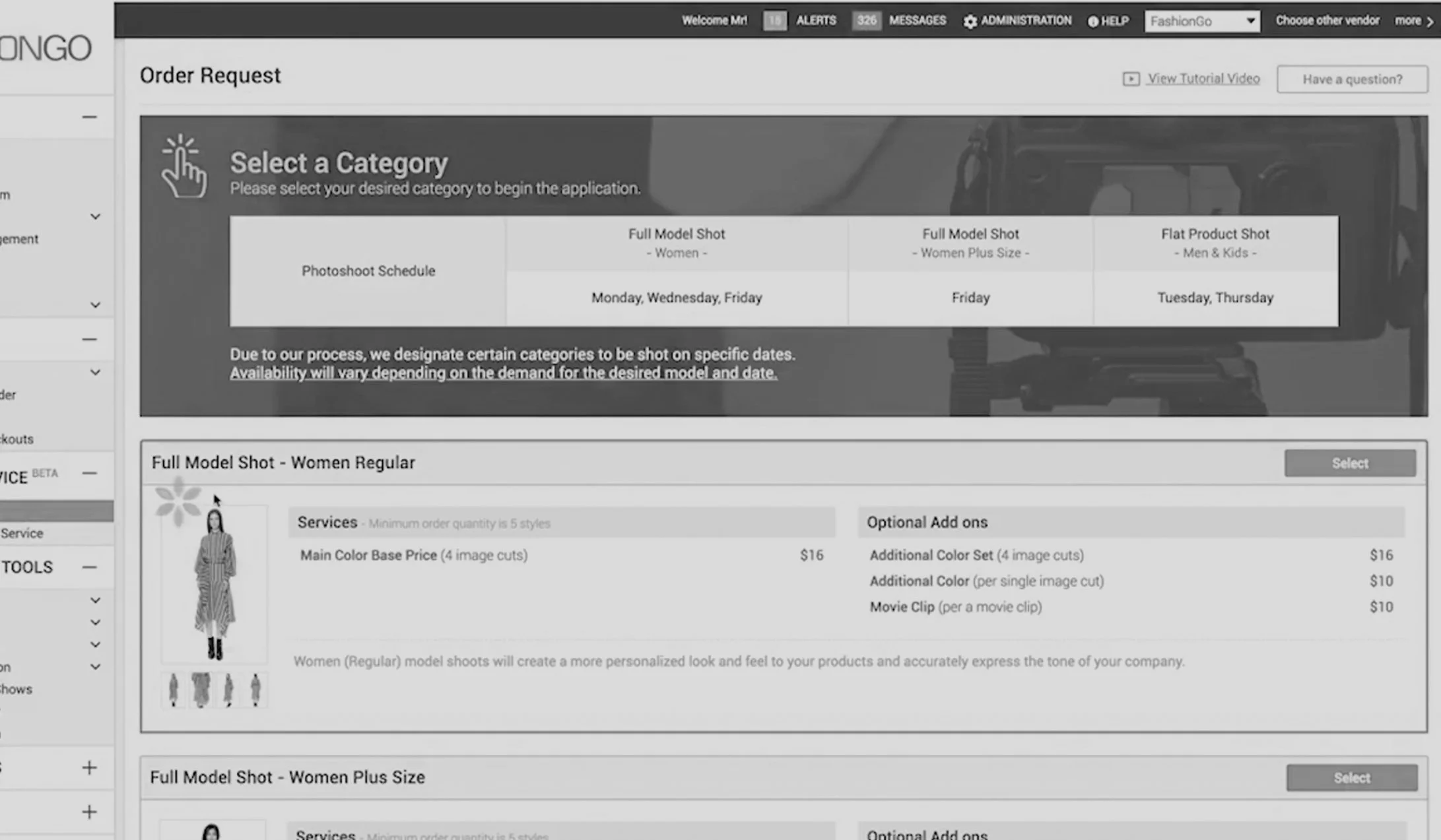The width and height of the screenshot is (1441, 840).
Task: Click the pointing hand category icon
Action: 183,167
